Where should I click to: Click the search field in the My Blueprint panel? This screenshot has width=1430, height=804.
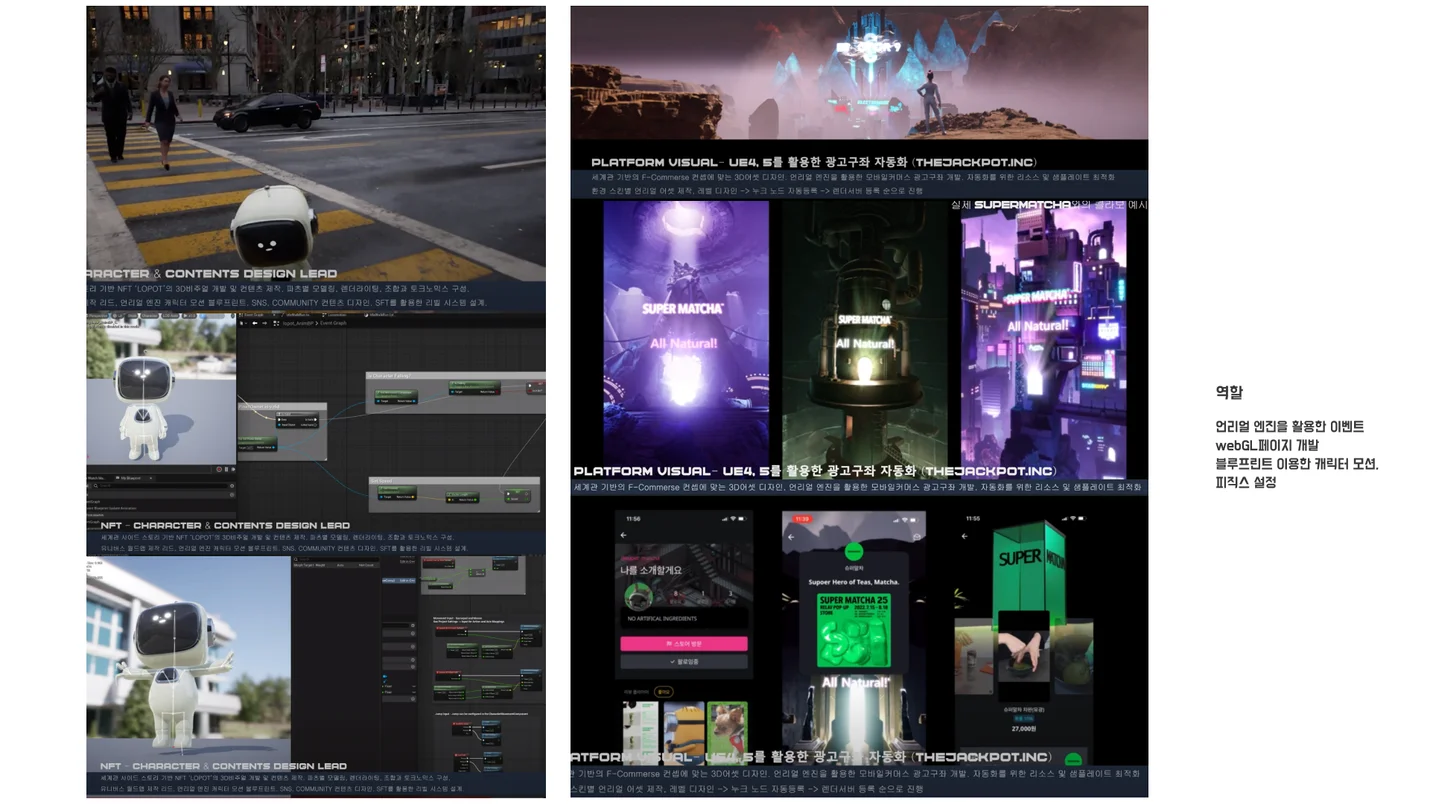158,487
